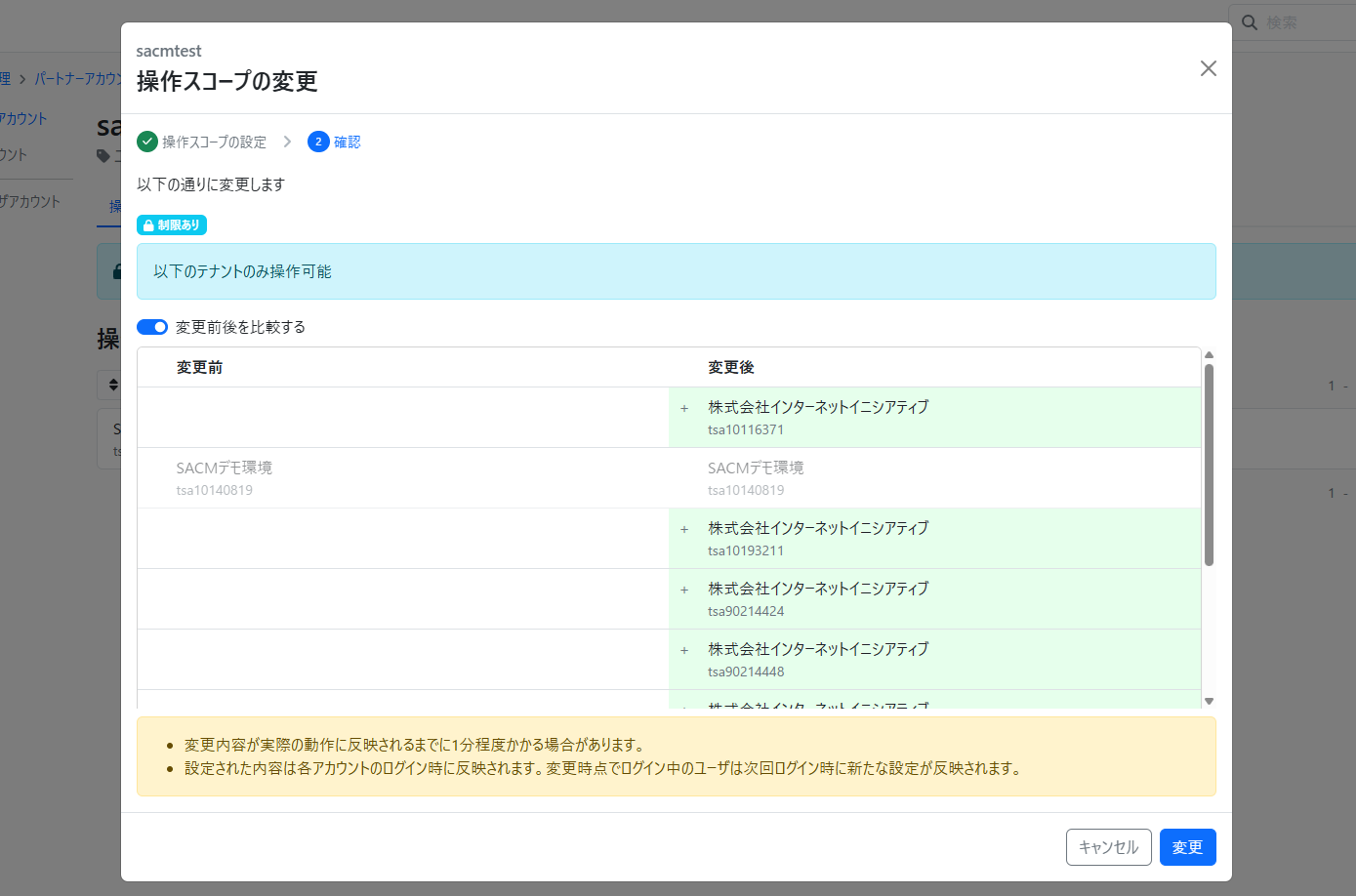This screenshot has height=896, width=1356.
Task: Go back to 操作スコープの設定 step
Action: tap(214, 143)
